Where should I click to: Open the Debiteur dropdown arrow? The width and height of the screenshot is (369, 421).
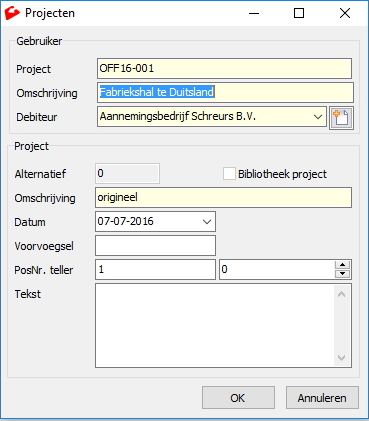(x=318, y=117)
